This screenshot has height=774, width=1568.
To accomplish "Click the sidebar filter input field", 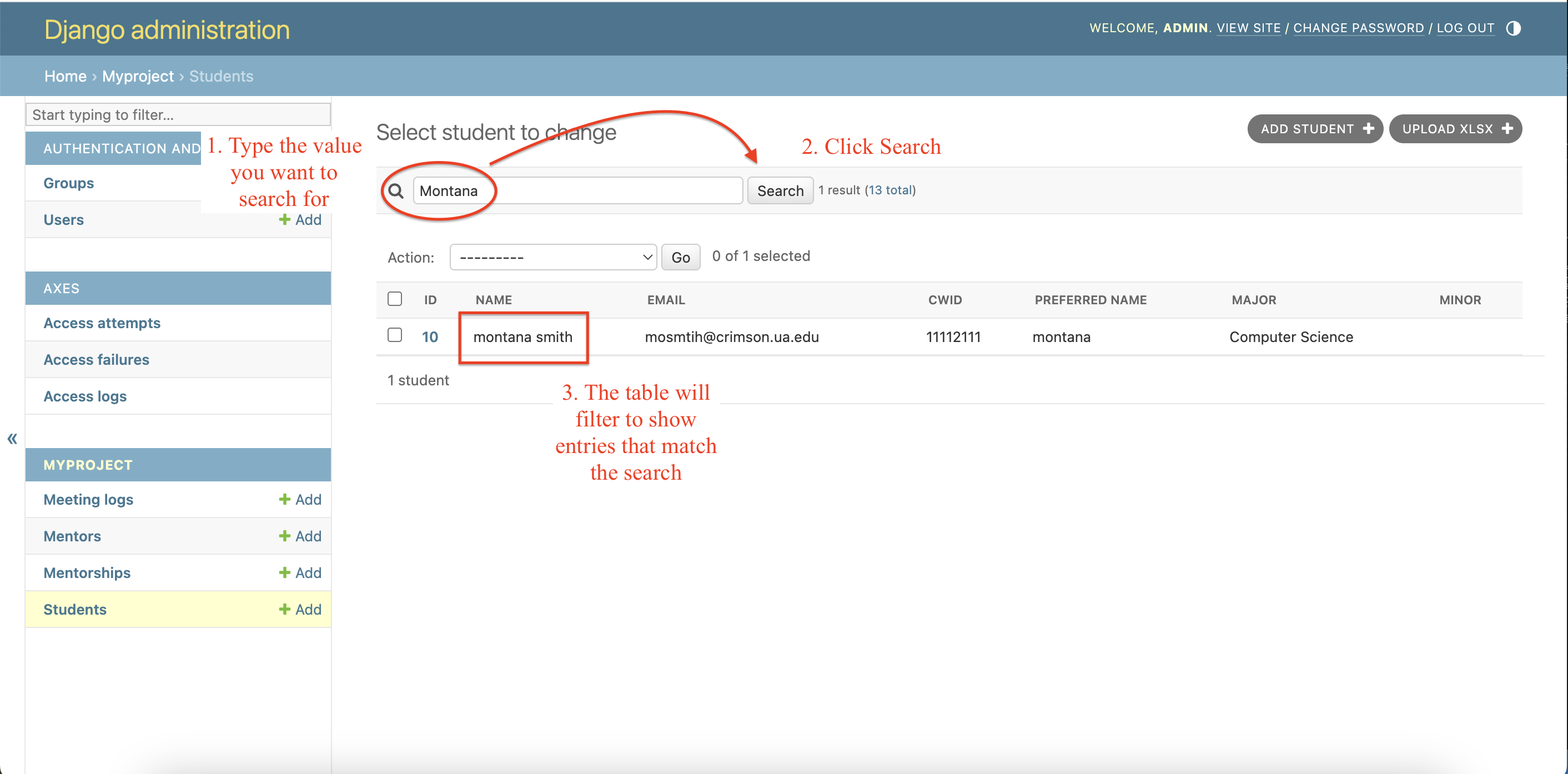I will pos(177,114).
